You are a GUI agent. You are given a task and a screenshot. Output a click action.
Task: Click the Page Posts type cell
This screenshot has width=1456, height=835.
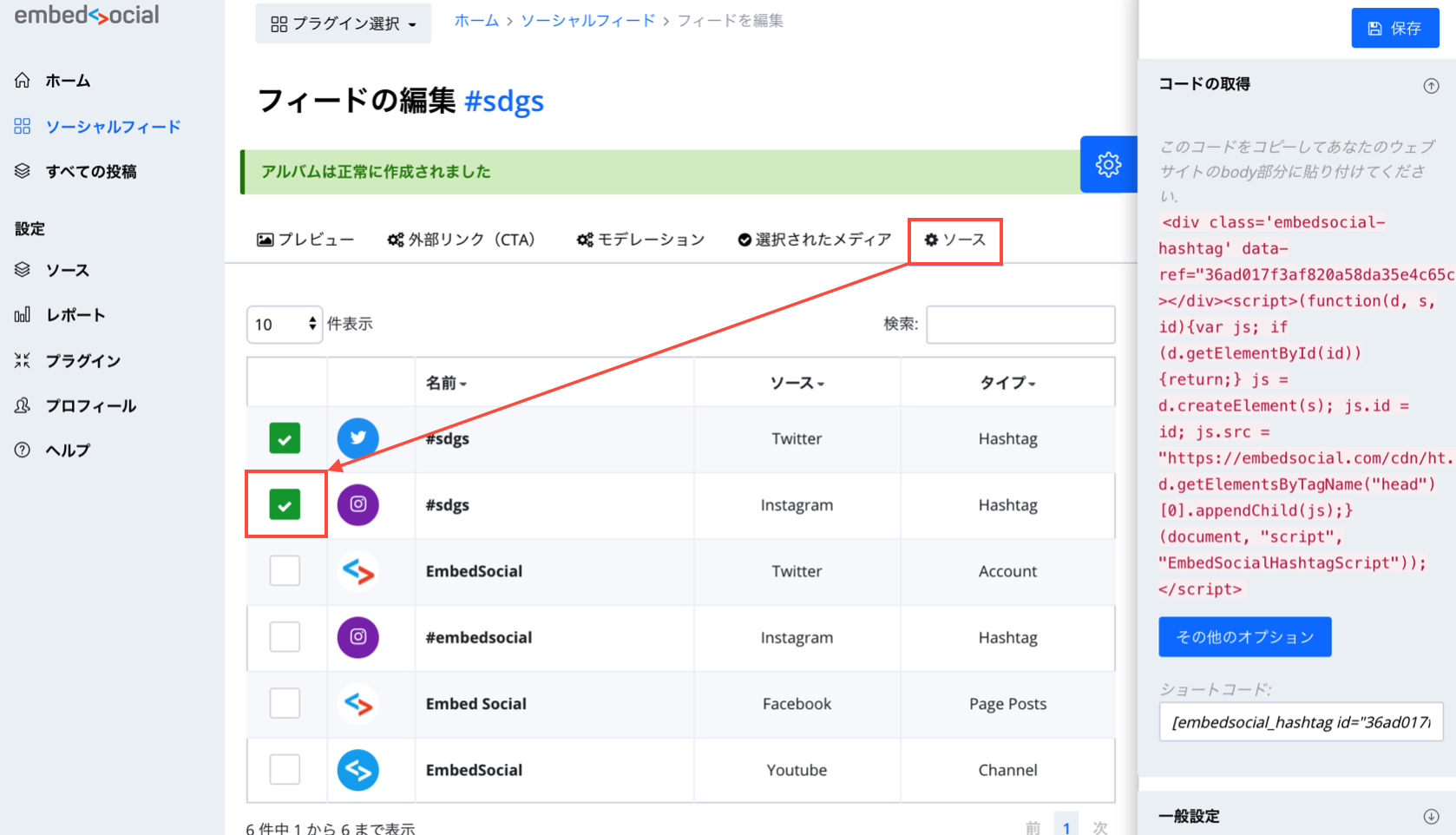tap(1007, 704)
